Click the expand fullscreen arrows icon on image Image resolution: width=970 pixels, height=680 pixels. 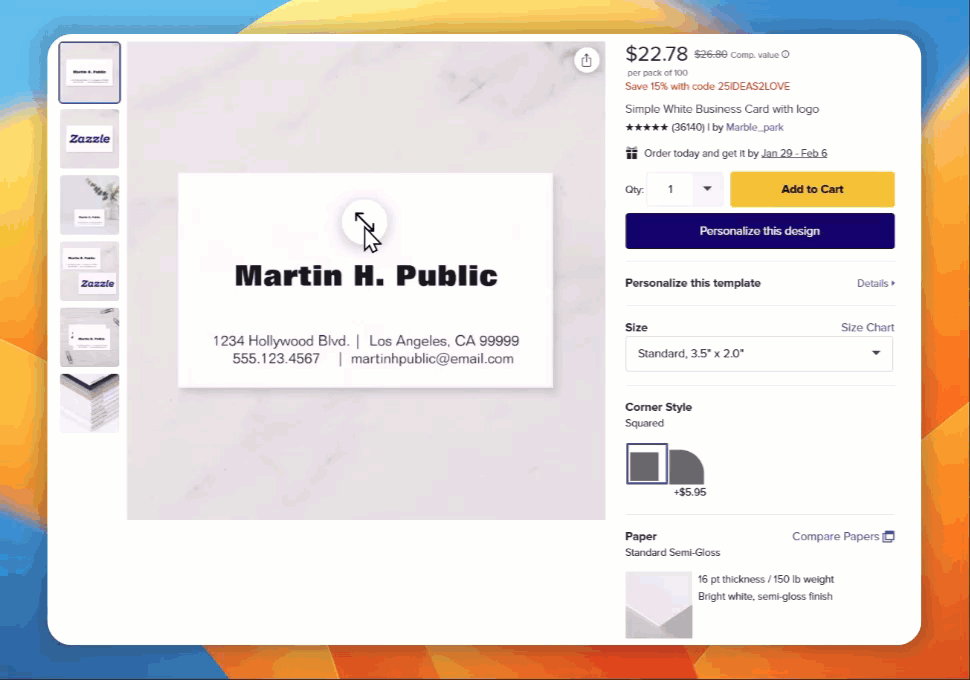(364, 221)
